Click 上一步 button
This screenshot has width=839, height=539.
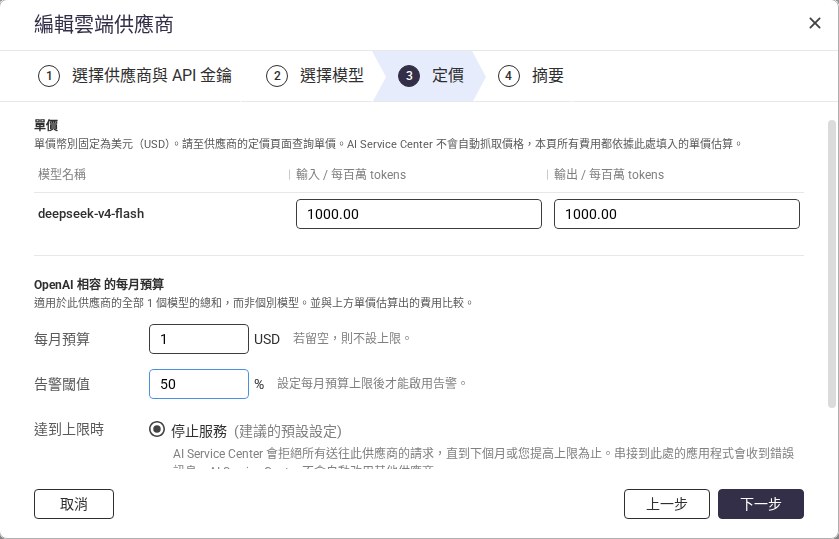pyautogui.click(x=667, y=504)
